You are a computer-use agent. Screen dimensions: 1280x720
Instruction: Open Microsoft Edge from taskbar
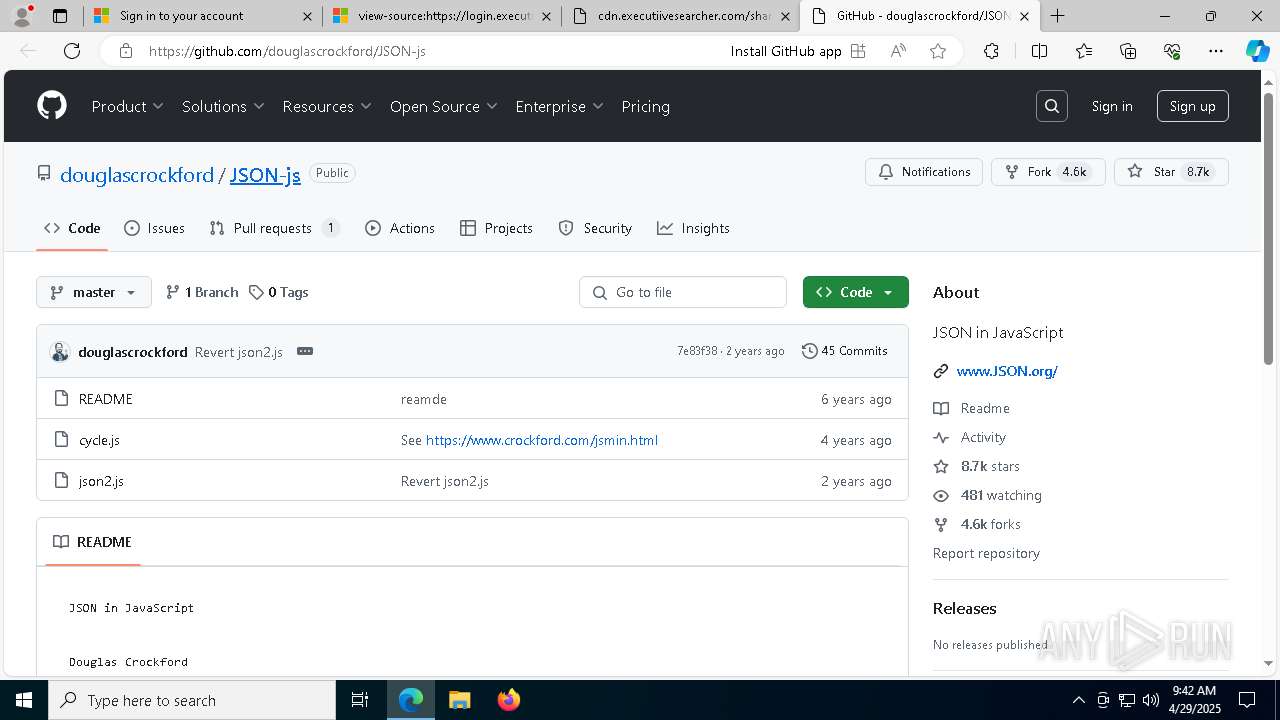point(411,700)
